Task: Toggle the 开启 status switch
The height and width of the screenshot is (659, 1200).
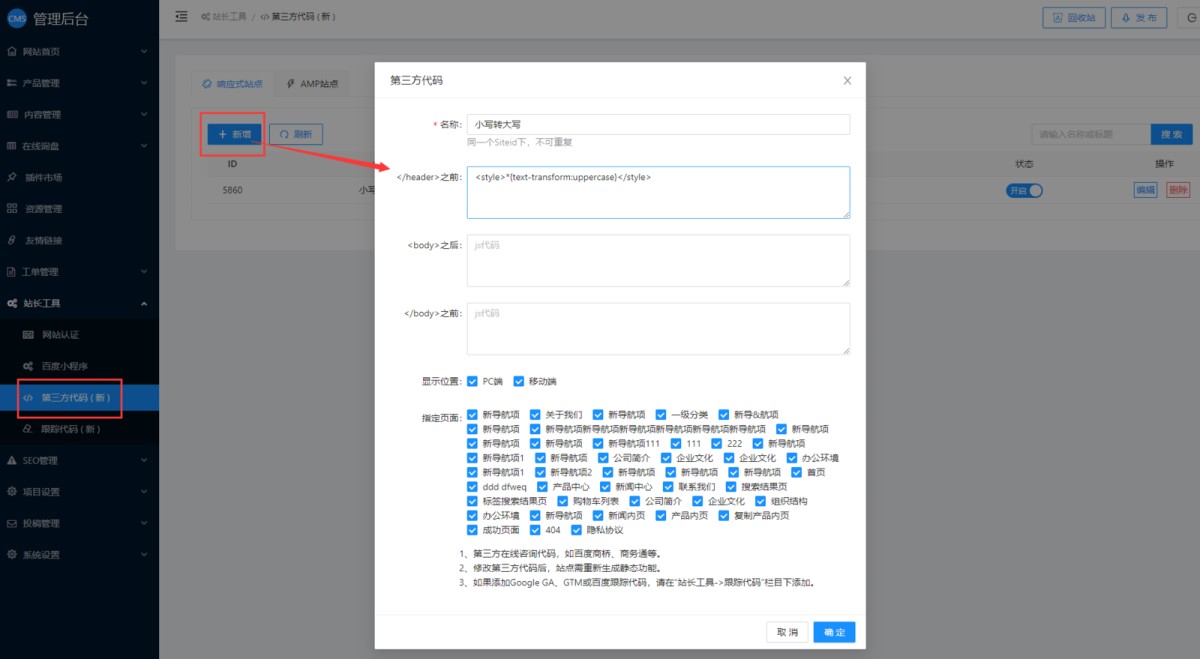Action: (x=1024, y=190)
